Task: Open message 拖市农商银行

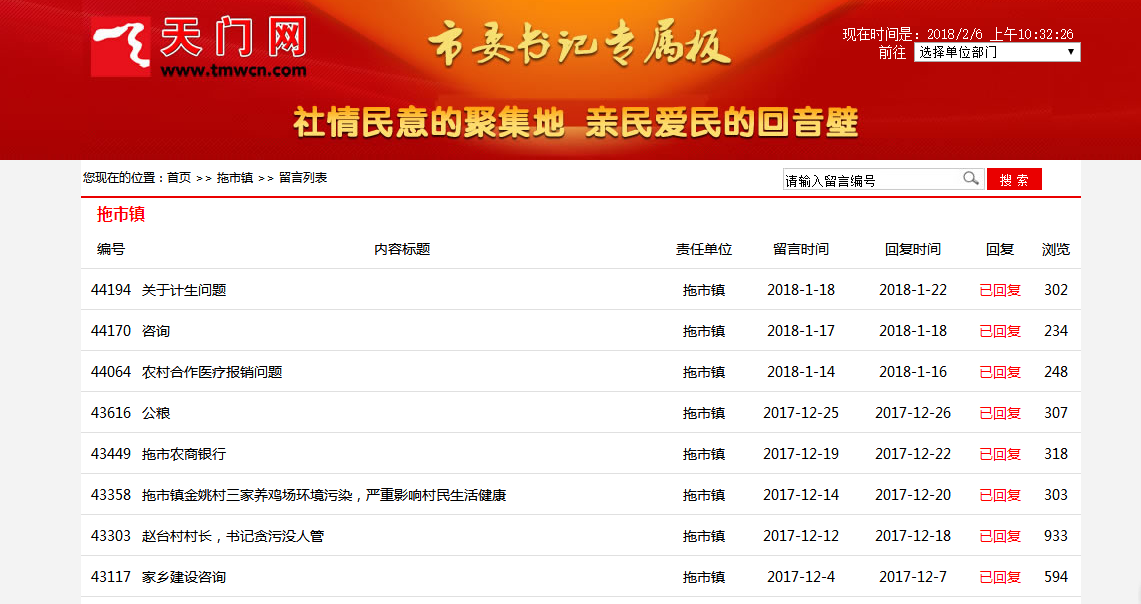Action: [184, 454]
